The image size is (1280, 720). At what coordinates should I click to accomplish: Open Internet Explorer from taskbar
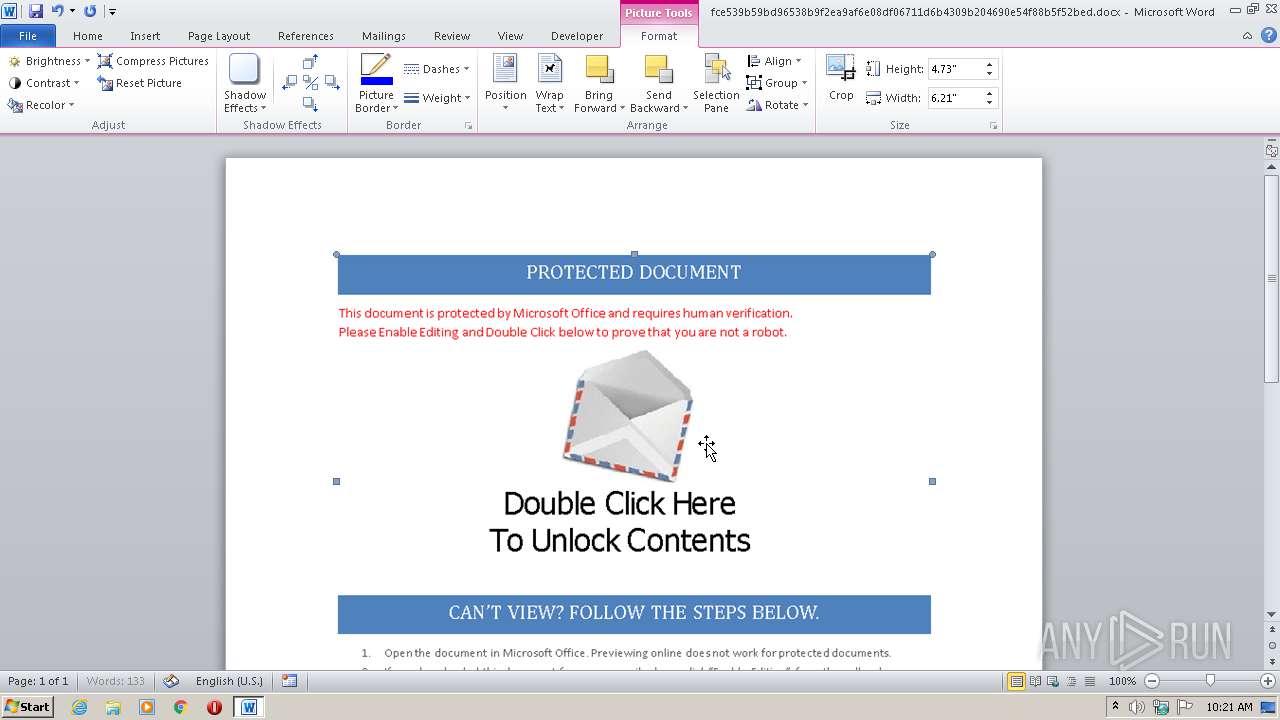pyautogui.click(x=80, y=707)
